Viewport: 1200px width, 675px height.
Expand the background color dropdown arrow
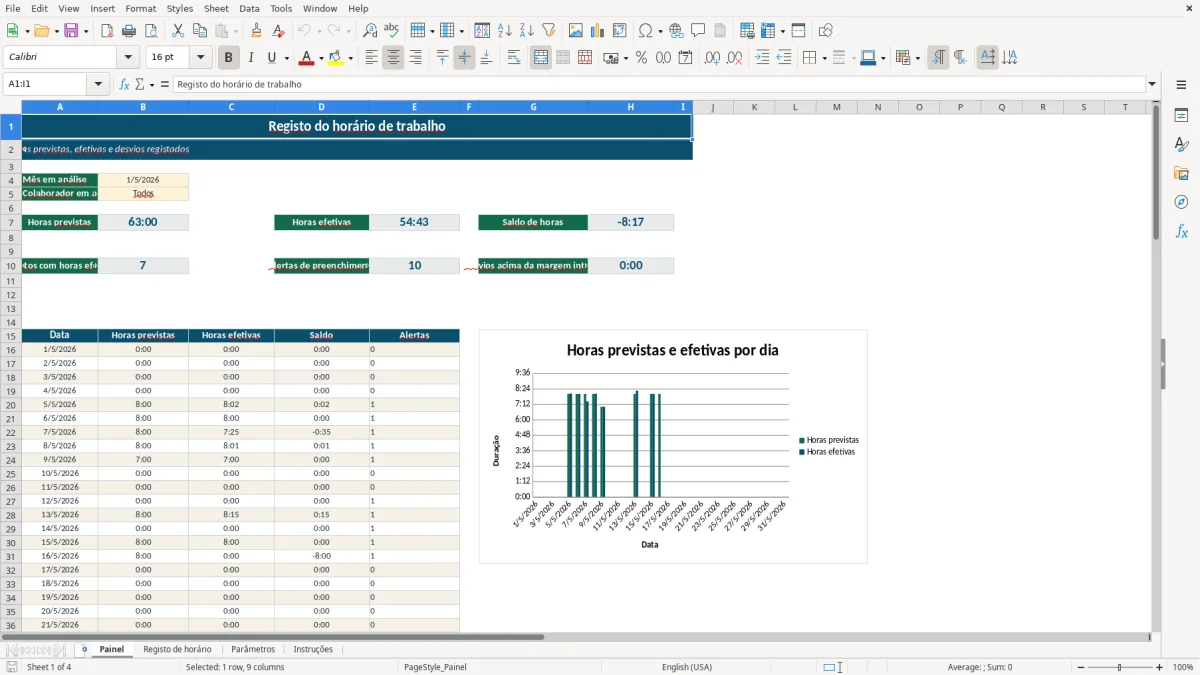click(x=351, y=58)
